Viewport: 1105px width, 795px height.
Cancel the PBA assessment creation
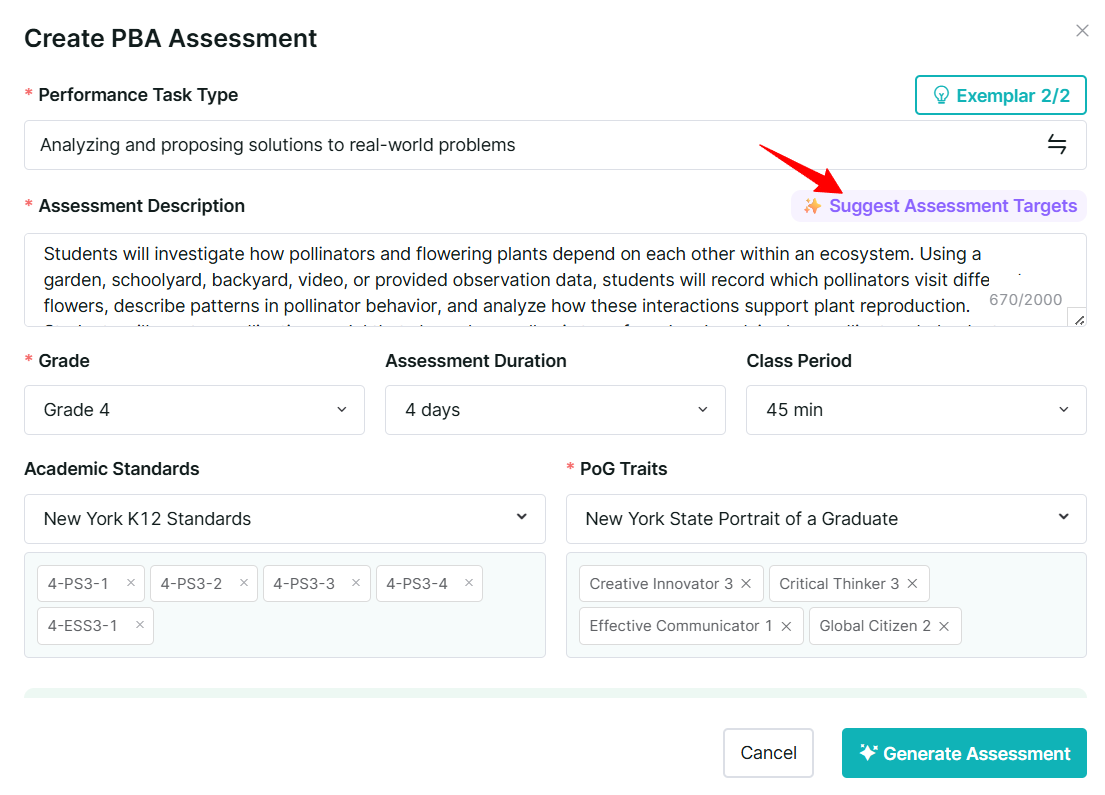[768, 753]
